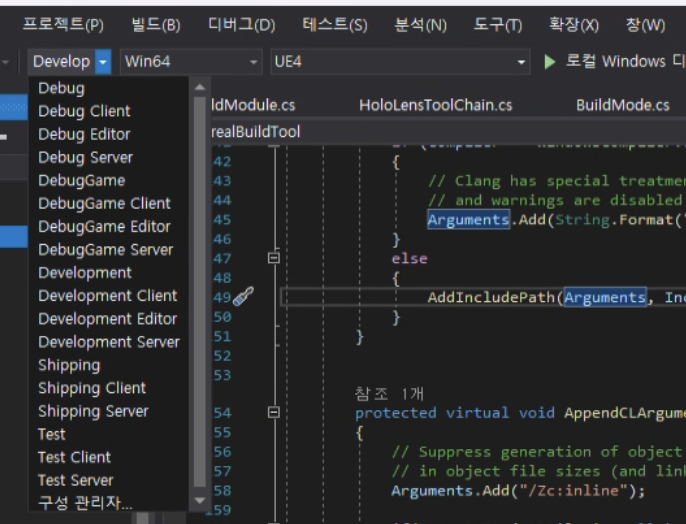The width and height of the screenshot is (686, 524).
Task: Collapse the else block at line 47
Action: pyautogui.click(x=274, y=258)
